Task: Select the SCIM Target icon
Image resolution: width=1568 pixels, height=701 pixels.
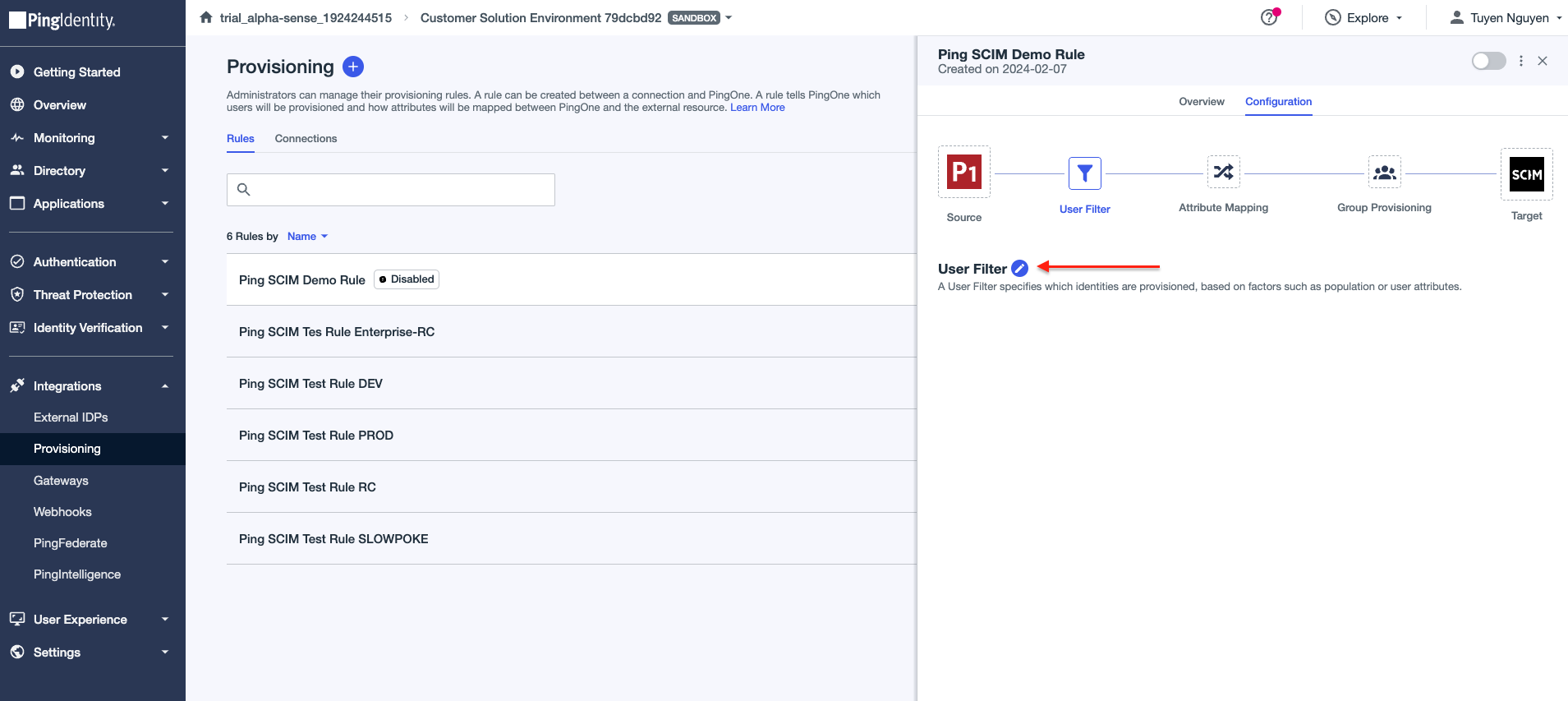Action: 1527,174
